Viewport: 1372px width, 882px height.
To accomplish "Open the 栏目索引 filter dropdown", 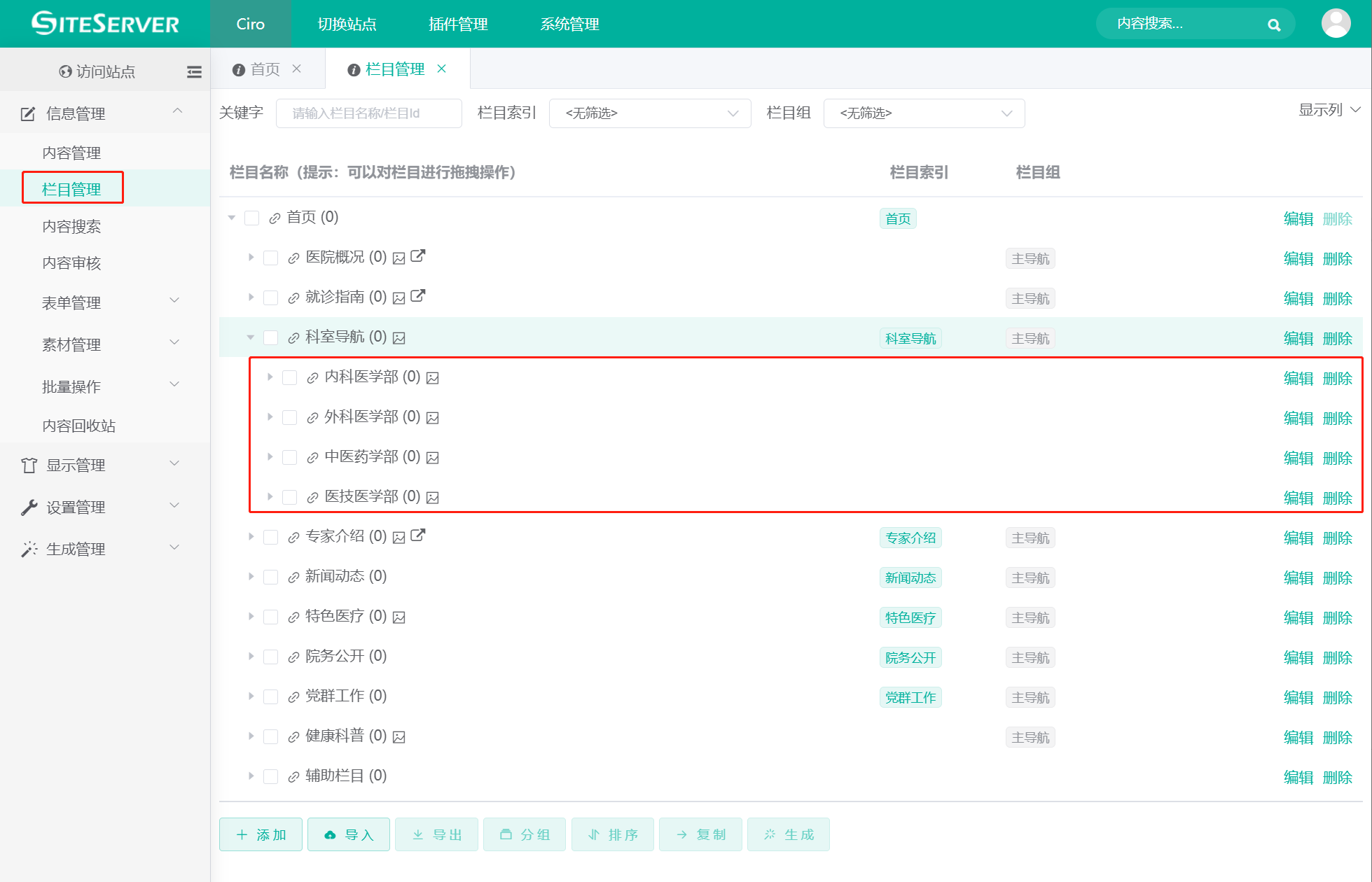I will [650, 113].
